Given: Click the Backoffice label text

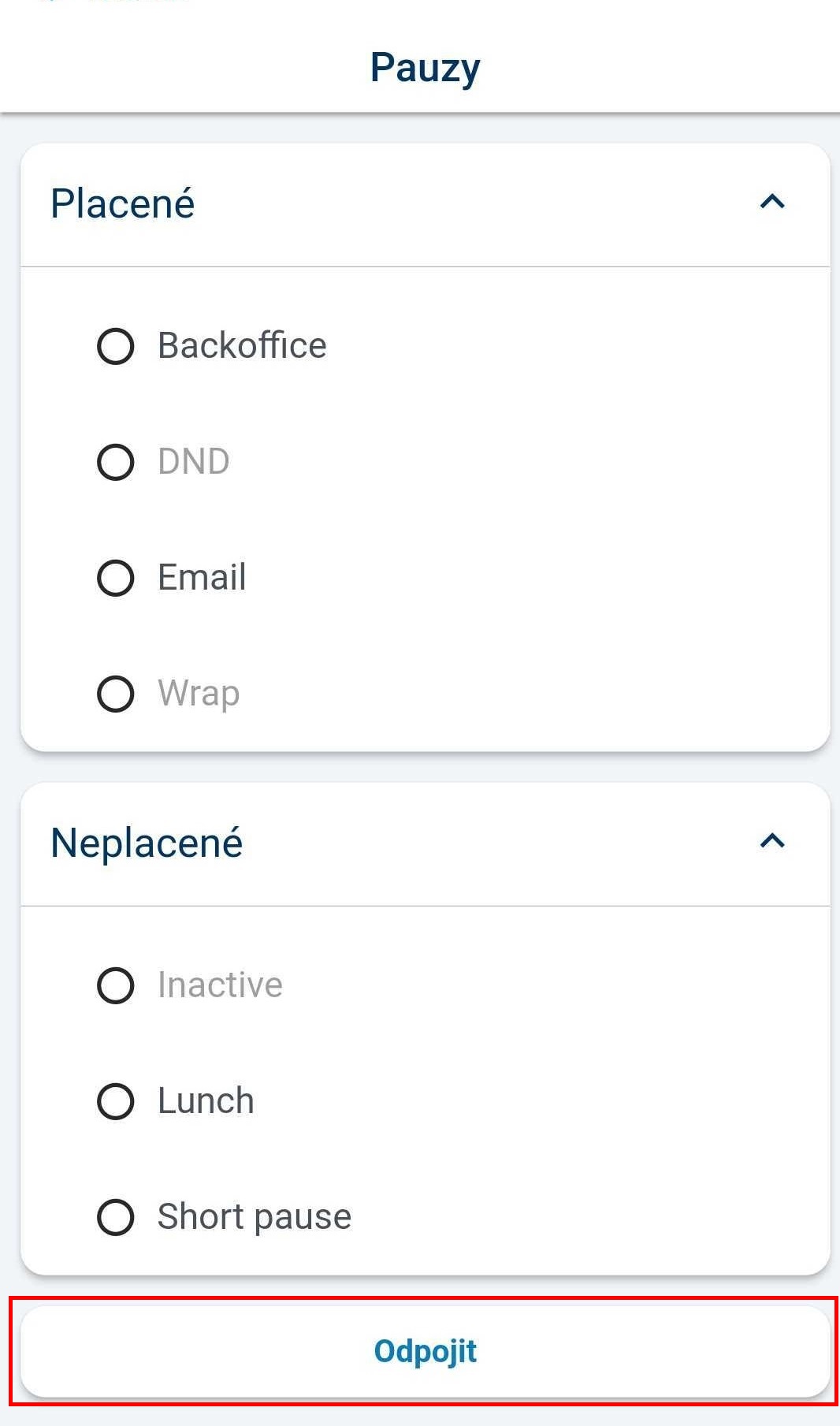Looking at the screenshot, I should coord(242,346).
